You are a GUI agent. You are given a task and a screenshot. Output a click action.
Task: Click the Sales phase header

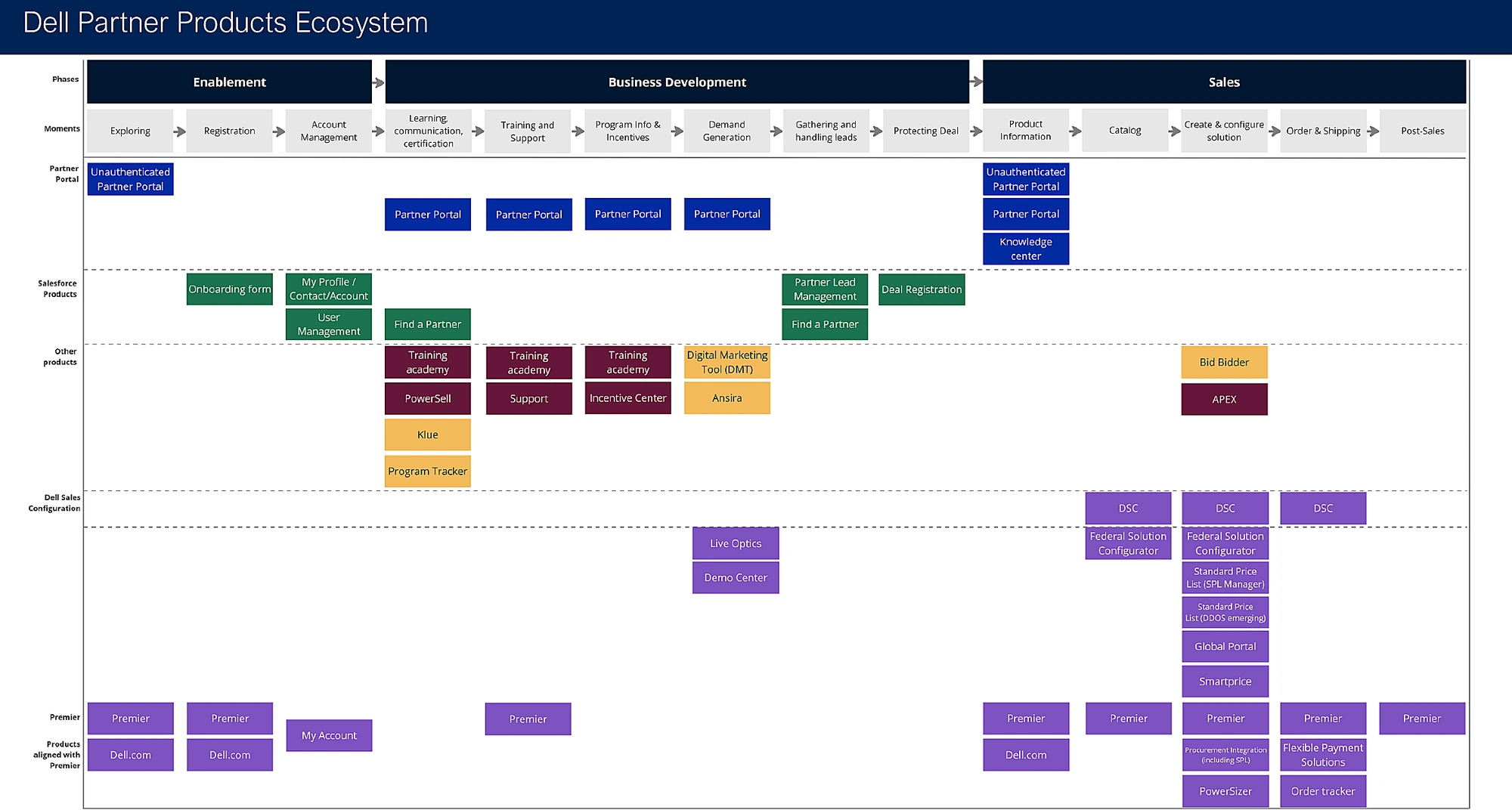click(x=1224, y=82)
